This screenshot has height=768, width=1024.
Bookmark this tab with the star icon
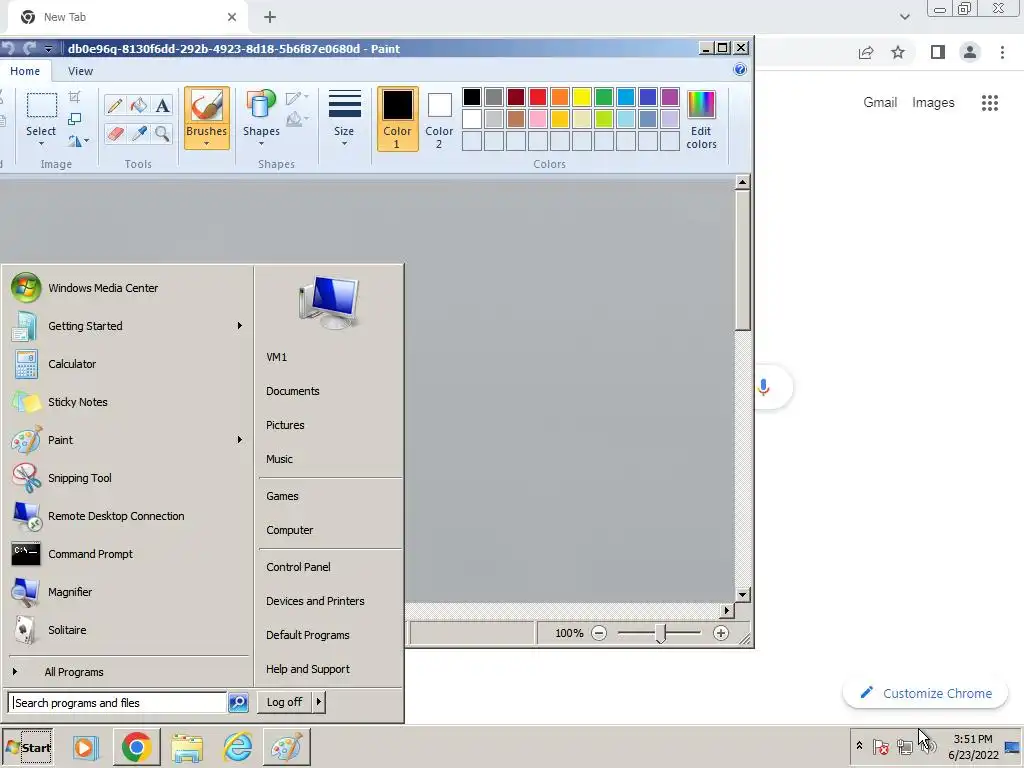click(x=898, y=52)
